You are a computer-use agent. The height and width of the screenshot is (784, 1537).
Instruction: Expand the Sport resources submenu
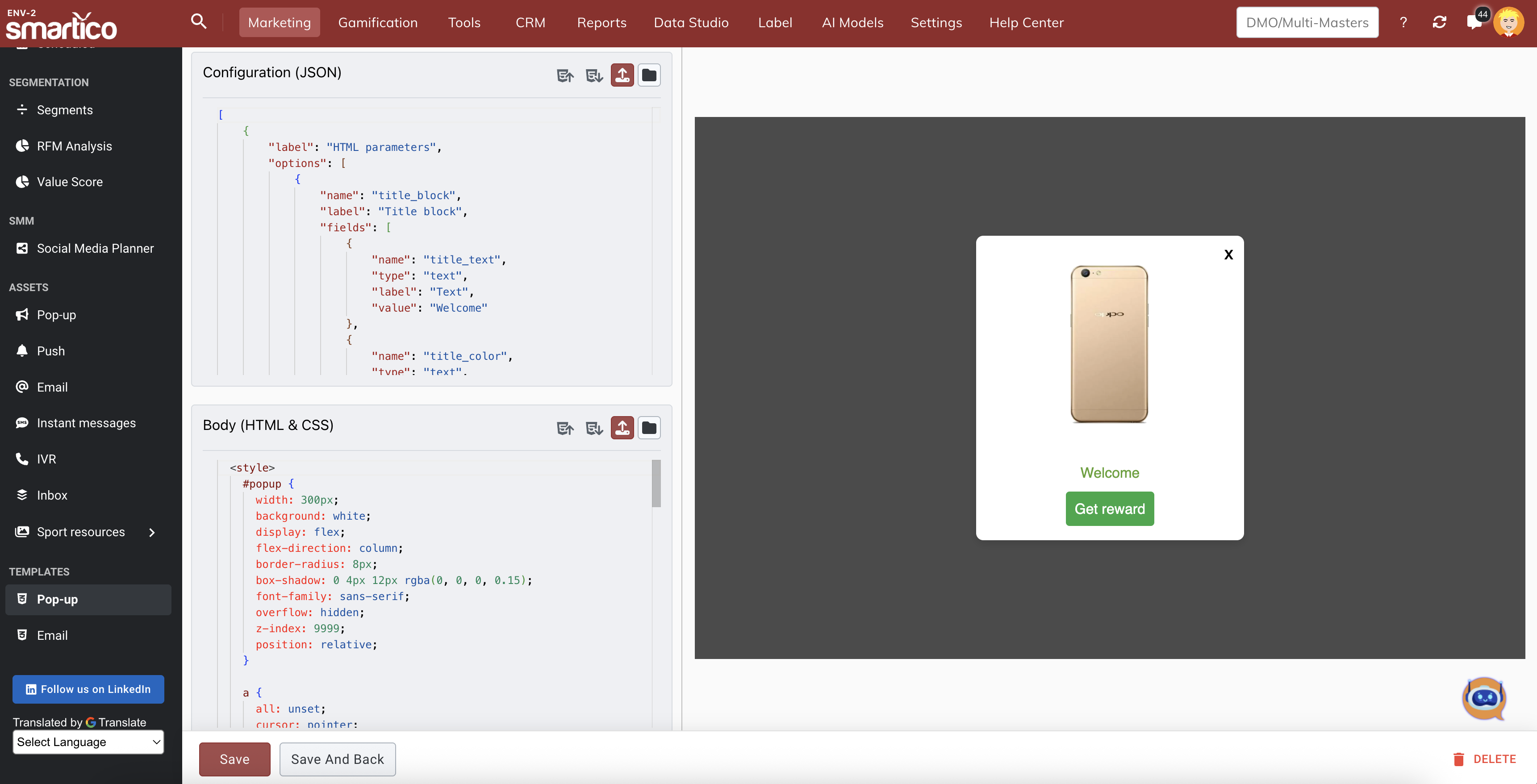151,532
